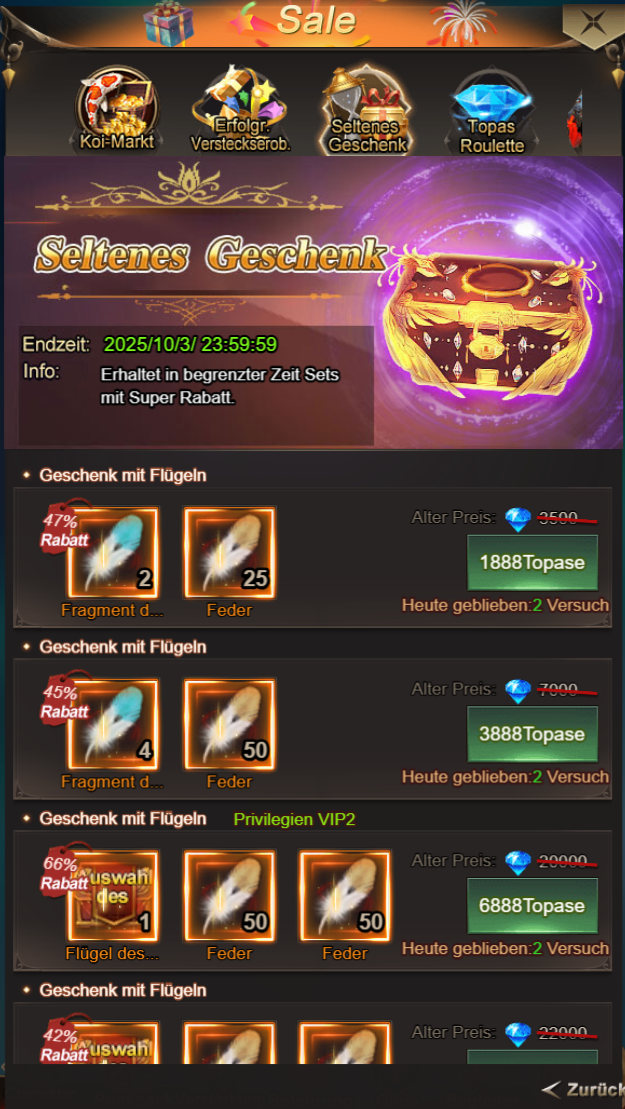
Task: Buy the VIP2 set for 6888Topase
Action: click(532, 906)
